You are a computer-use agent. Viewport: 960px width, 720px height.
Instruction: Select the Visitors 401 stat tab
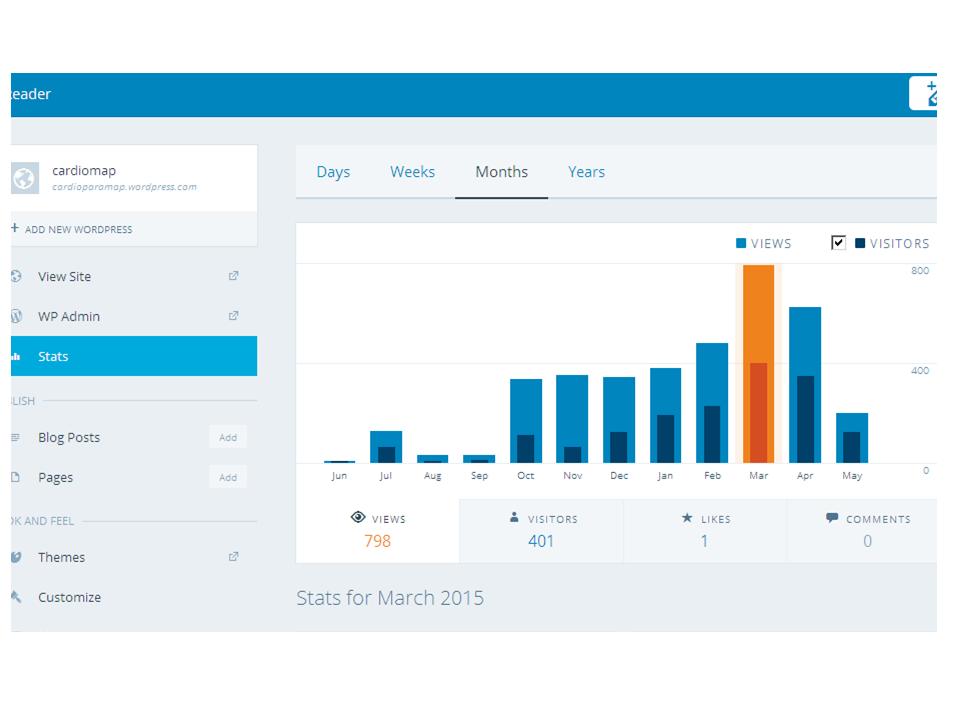541,531
